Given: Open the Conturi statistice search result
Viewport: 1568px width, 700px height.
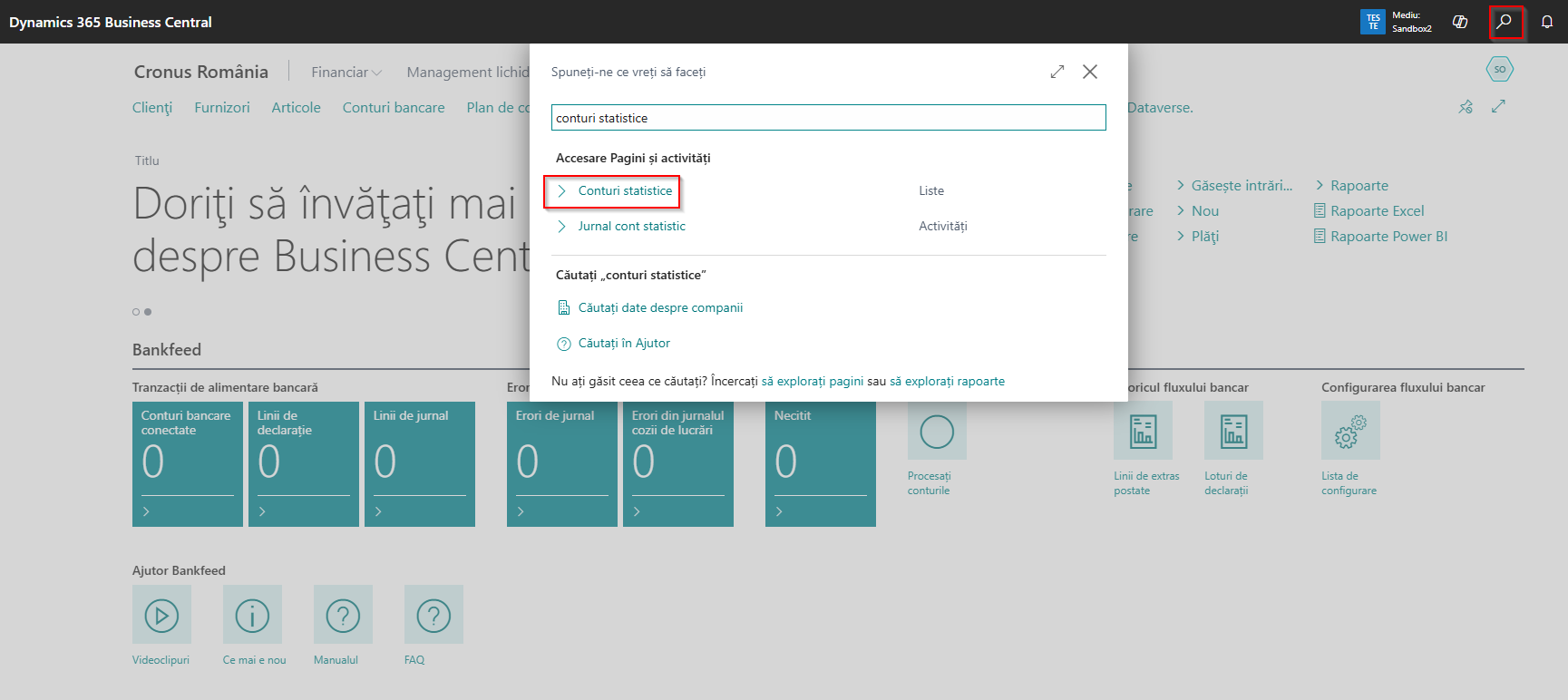Looking at the screenshot, I should pos(626,190).
